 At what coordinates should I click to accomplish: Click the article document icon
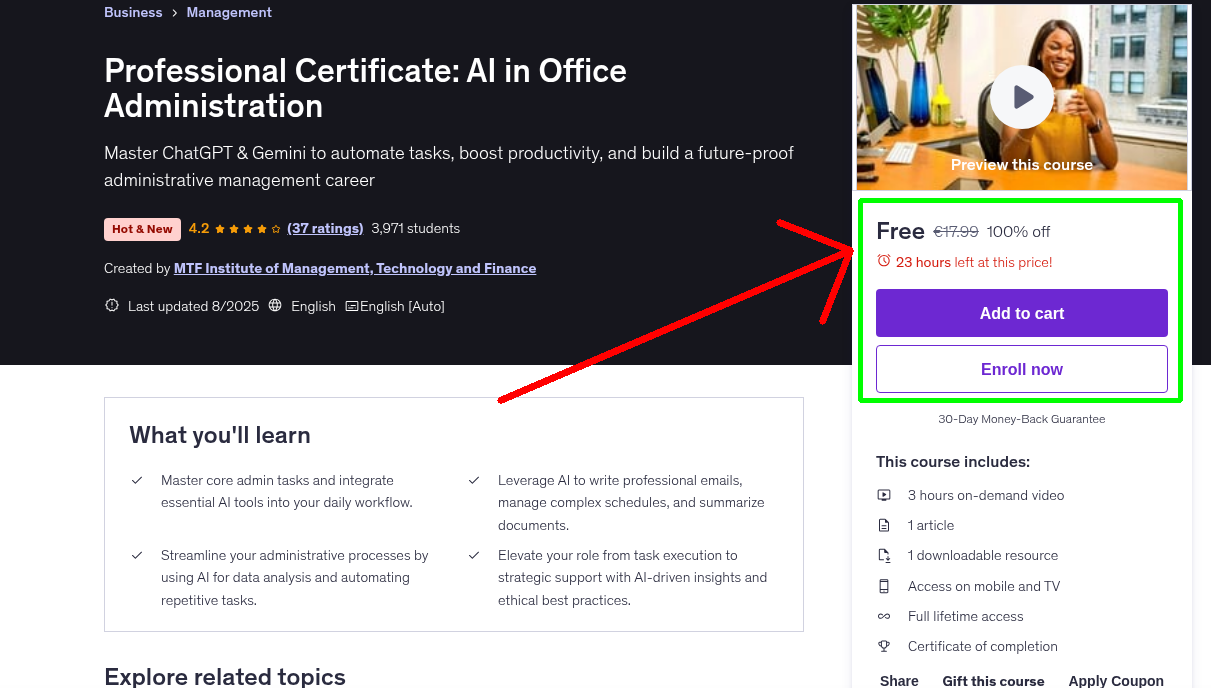click(884, 525)
